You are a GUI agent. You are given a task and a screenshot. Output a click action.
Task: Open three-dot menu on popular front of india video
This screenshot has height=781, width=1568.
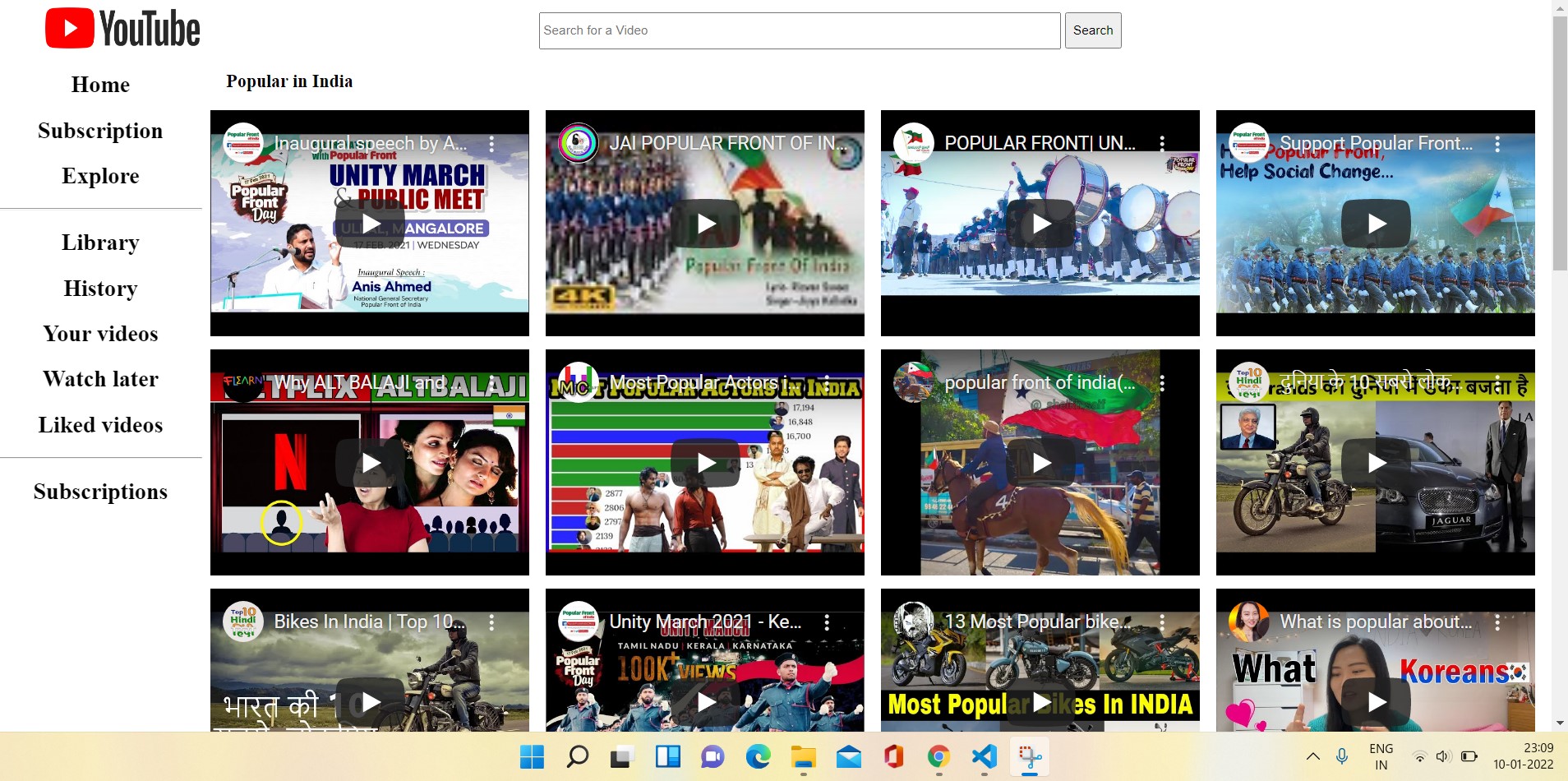[1162, 383]
